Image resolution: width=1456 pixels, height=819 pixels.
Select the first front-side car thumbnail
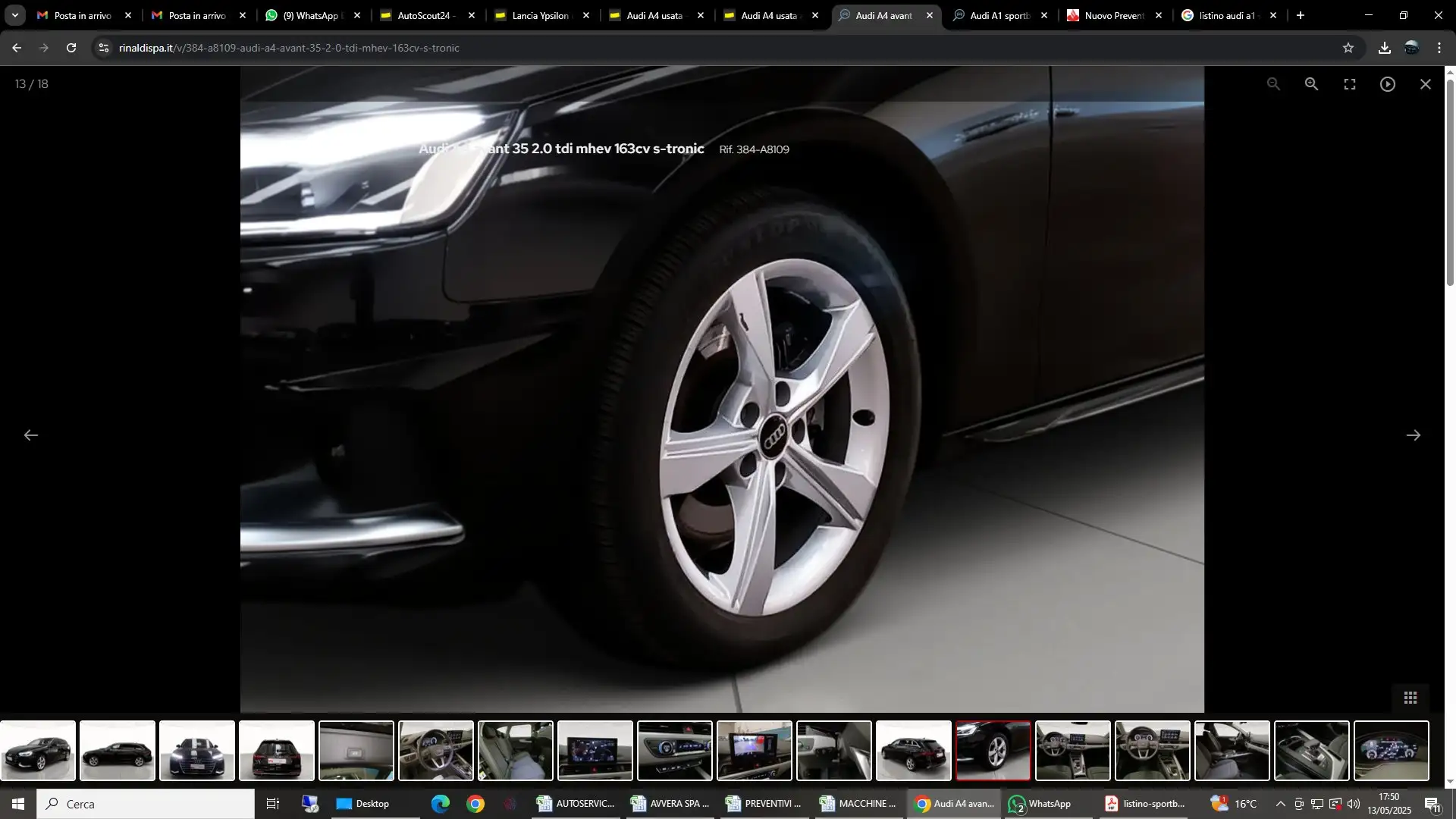point(38,751)
